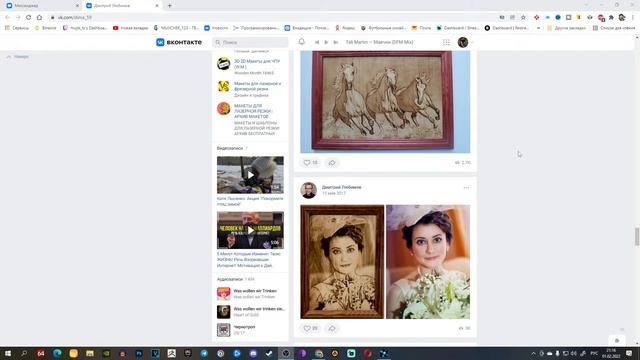Click the post author's avatar
640x360 pixels.
(309, 190)
